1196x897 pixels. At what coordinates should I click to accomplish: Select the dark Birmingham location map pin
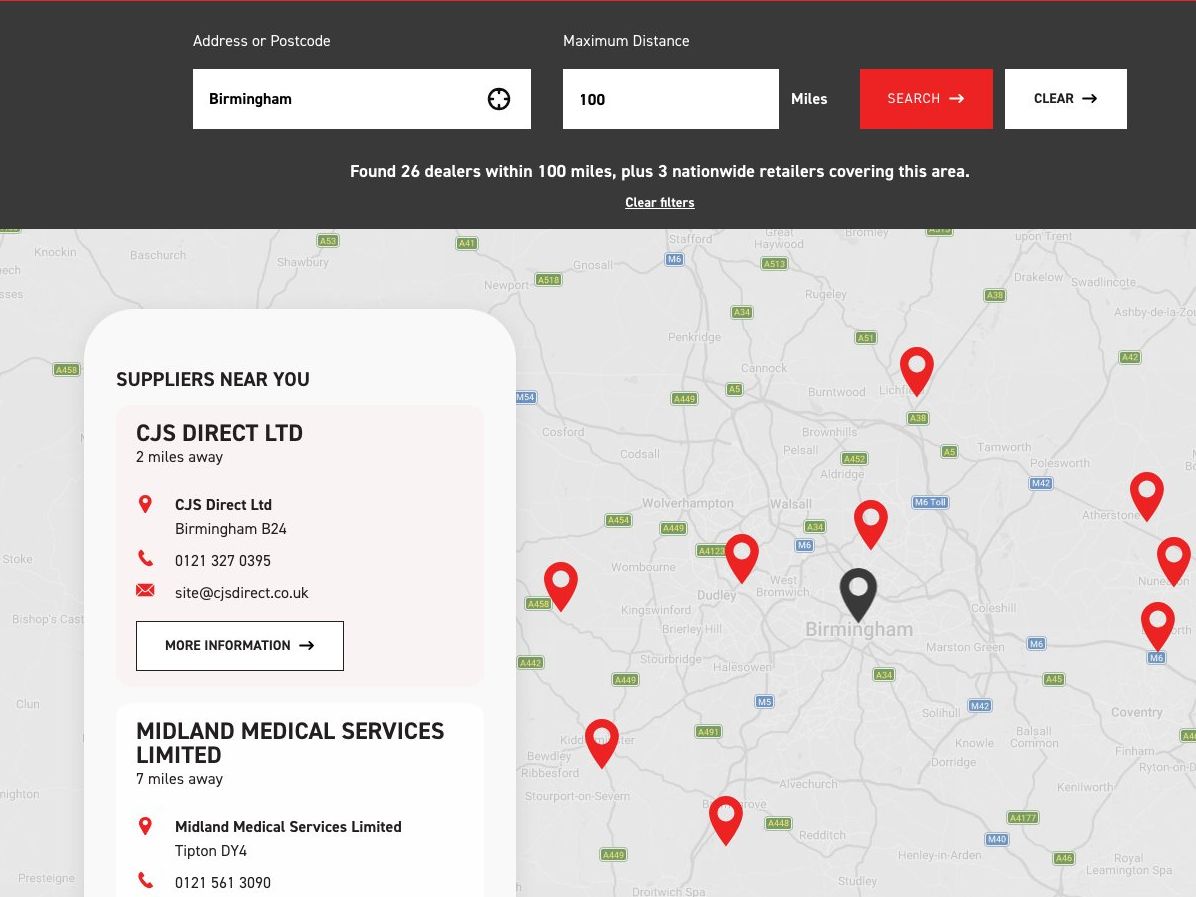tap(858, 595)
